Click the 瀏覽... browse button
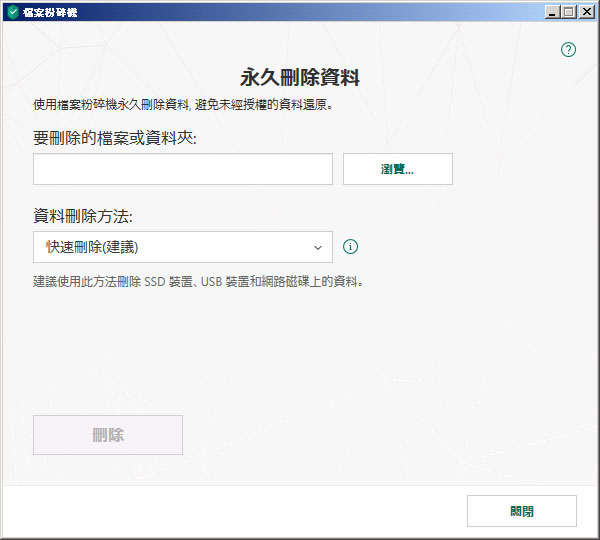 click(x=398, y=169)
